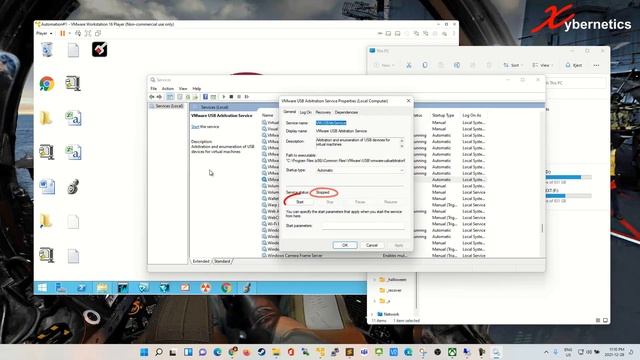Select Services (Local) in the console tree
The width and height of the screenshot is (640, 360).
click(167, 106)
